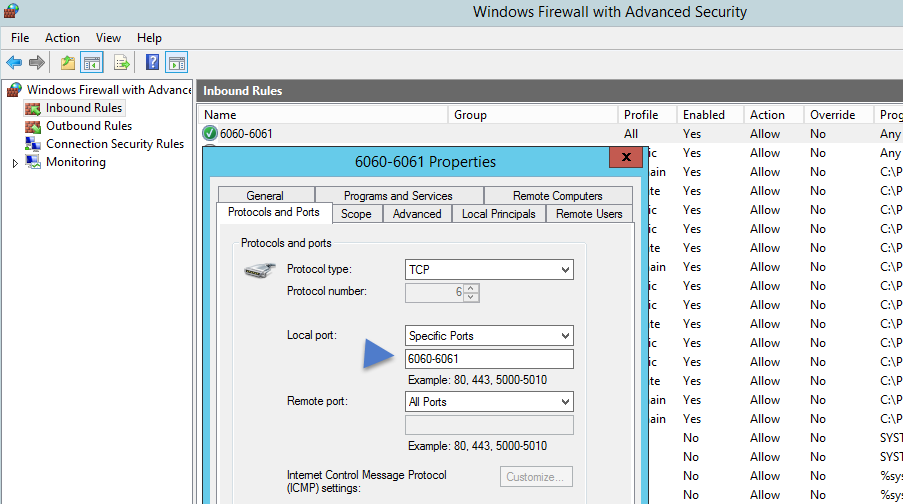
Task: Sort rules by the Group column header
Action: pyautogui.click(x=533, y=115)
